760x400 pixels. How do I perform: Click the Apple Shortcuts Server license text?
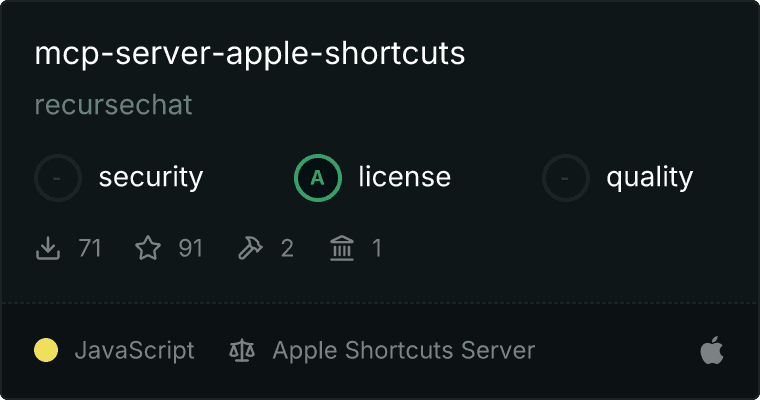point(404,351)
